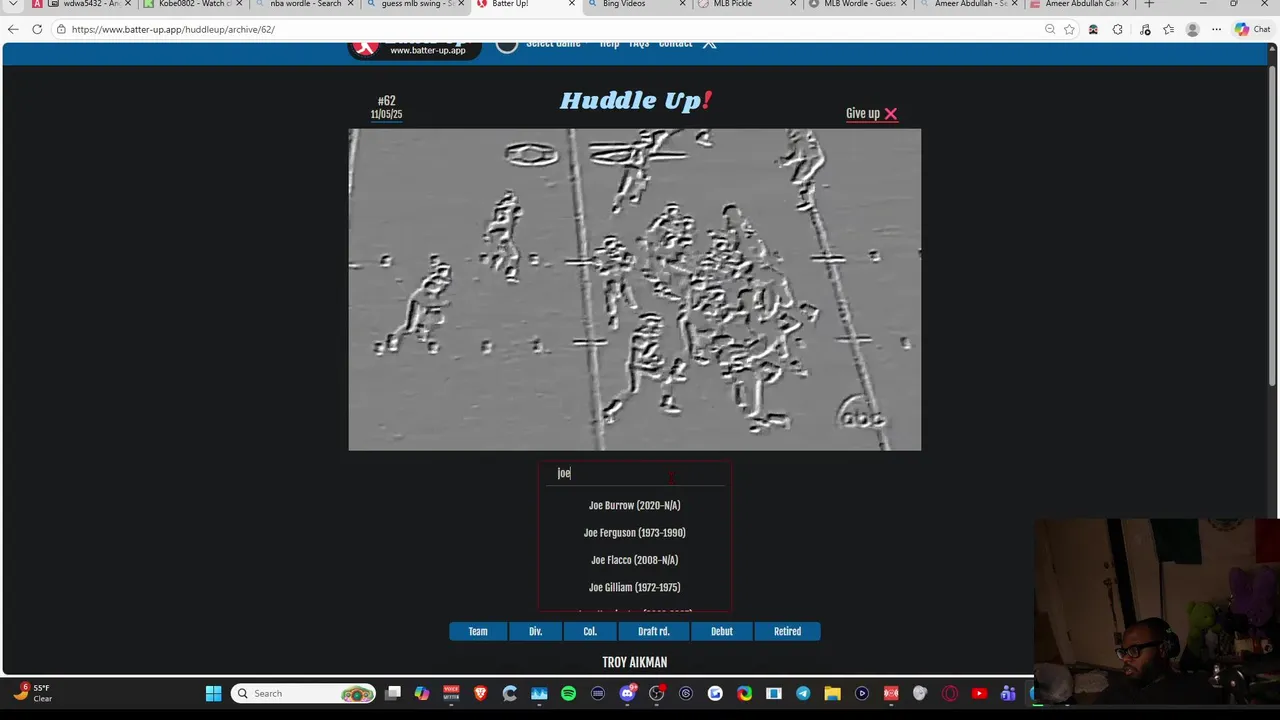The image size is (1280, 720).
Task: Open YouTube app from the taskbar
Action: tap(979, 693)
